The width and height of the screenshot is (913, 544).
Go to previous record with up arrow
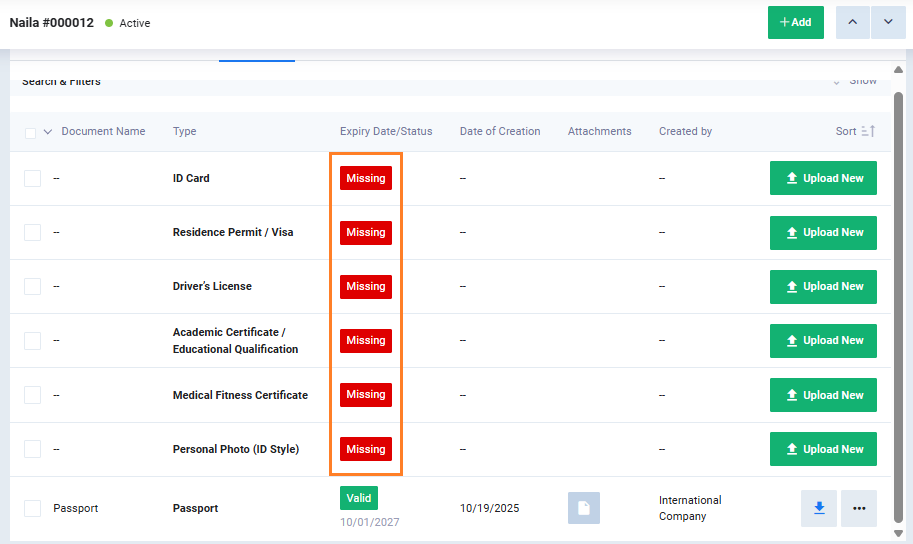click(852, 22)
